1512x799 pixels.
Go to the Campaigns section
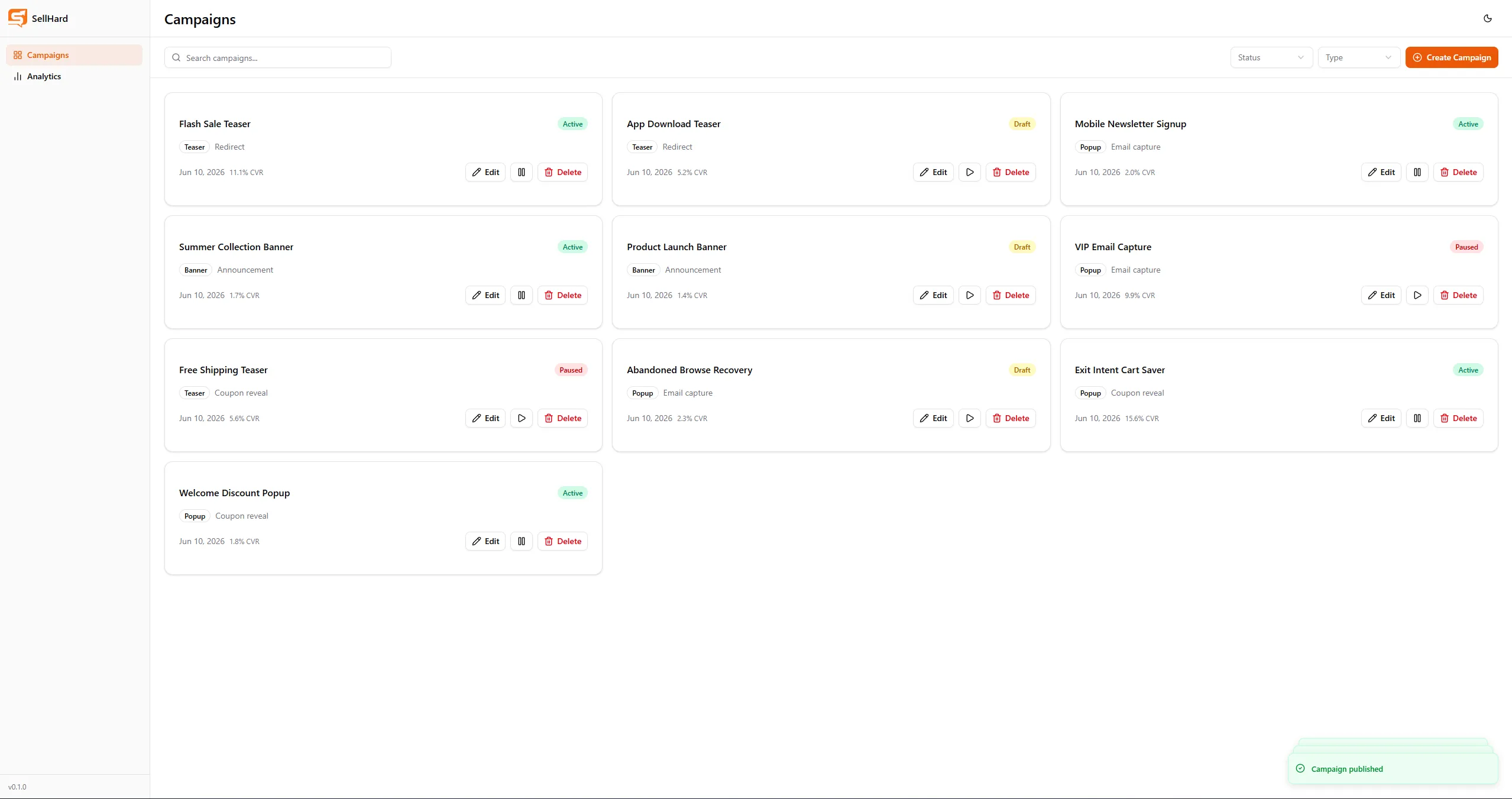pyautogui.click(x=74, y=55)
